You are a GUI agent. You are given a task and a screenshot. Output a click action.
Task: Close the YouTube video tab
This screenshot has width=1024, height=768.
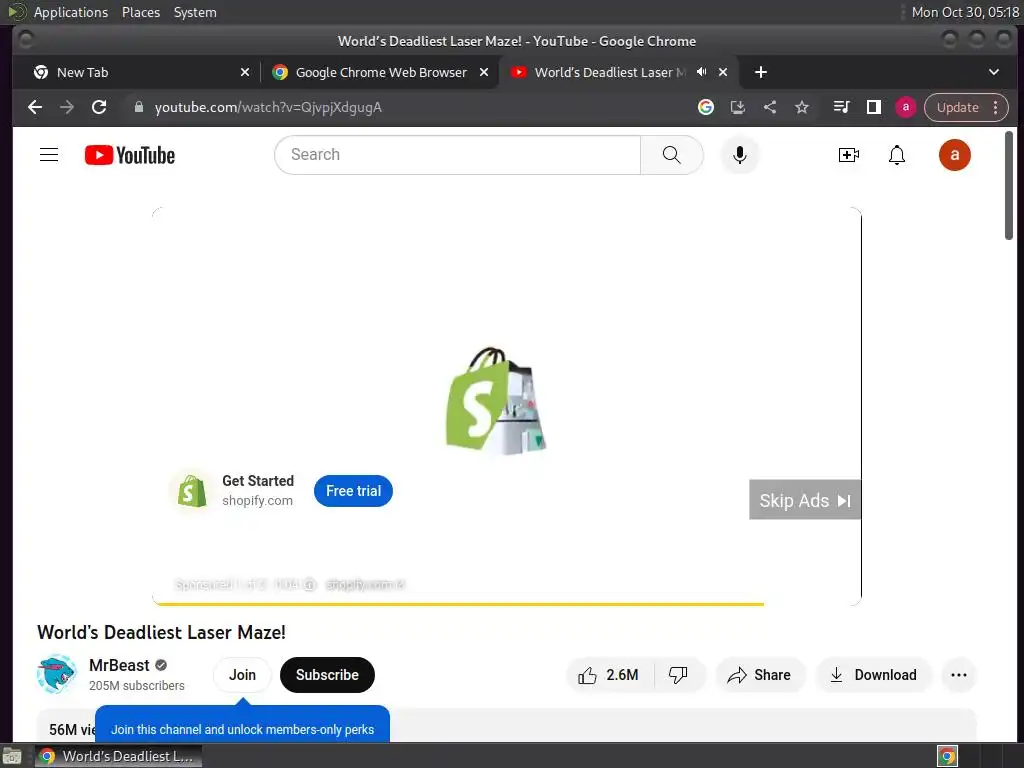(x=723, y=72)
